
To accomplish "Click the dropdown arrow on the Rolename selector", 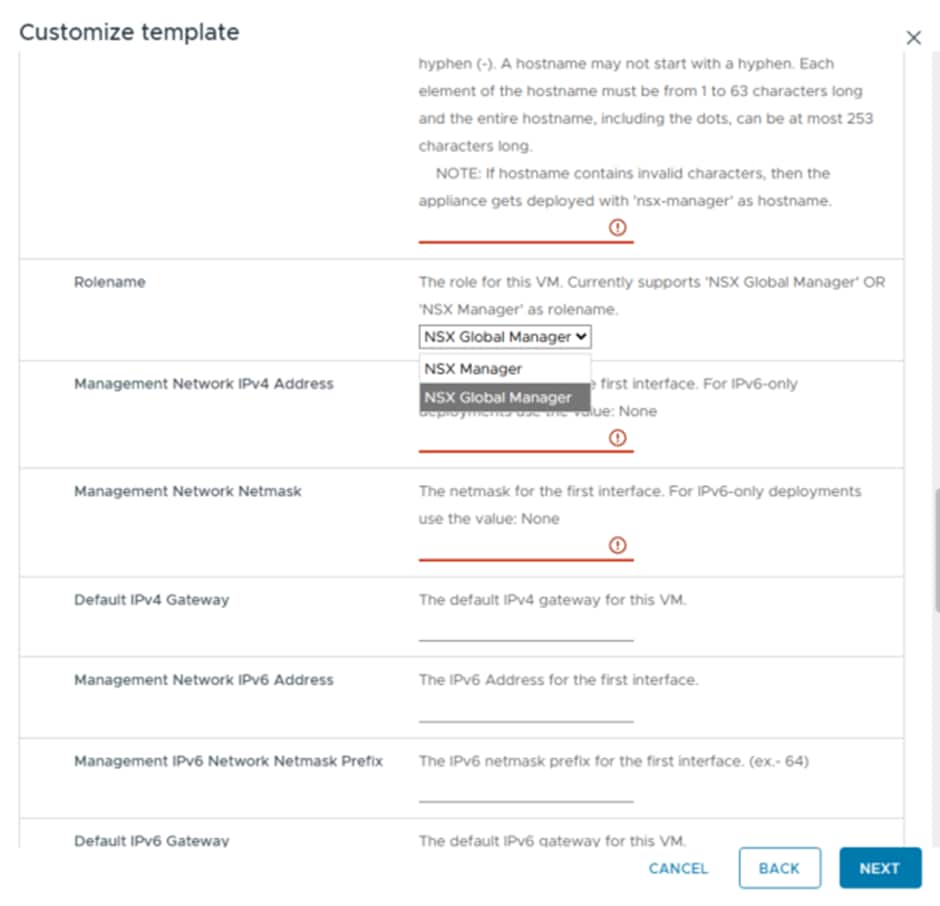I will [582, 336].
